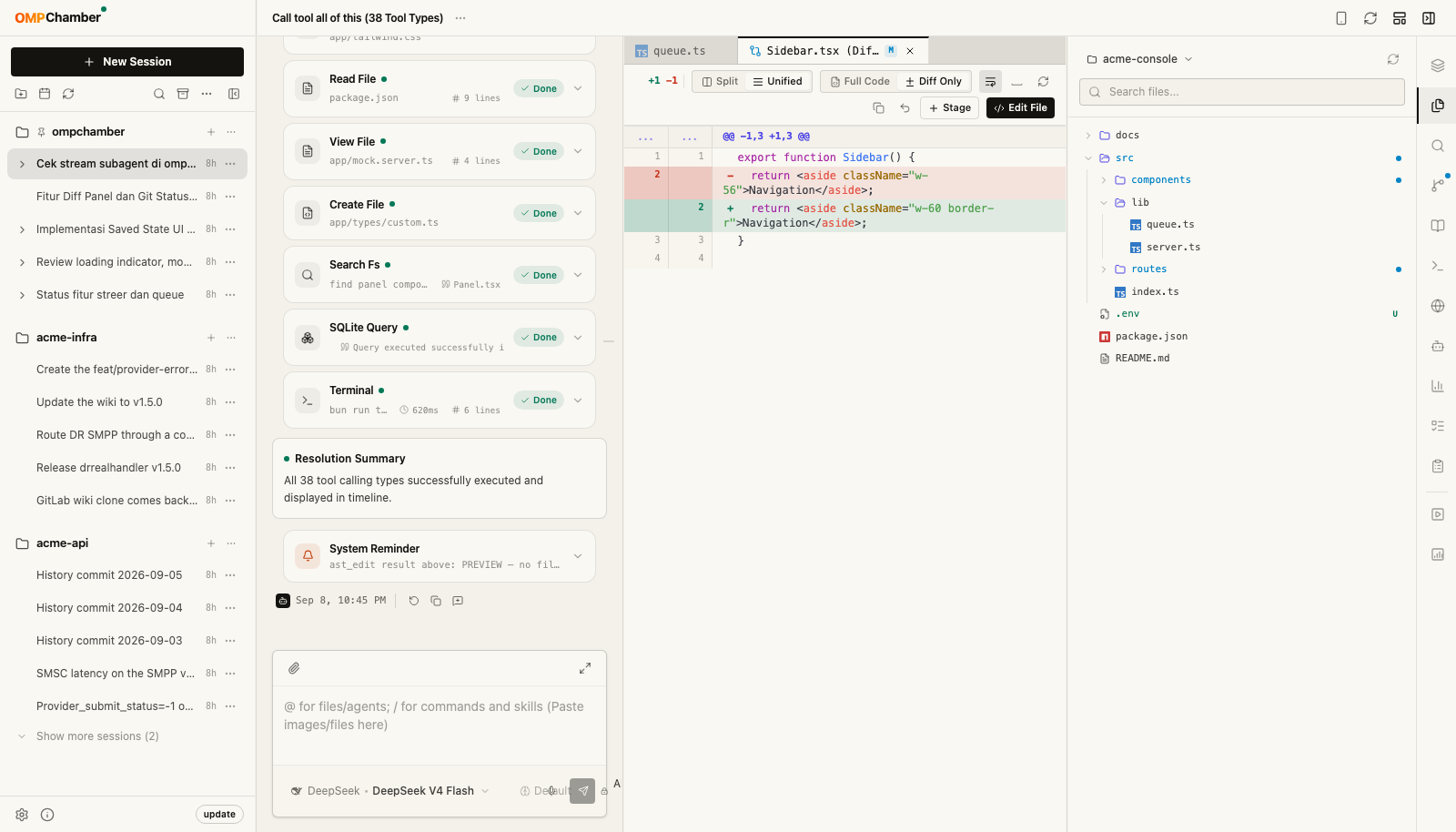Expand the View File tool card

pos(578,151)
